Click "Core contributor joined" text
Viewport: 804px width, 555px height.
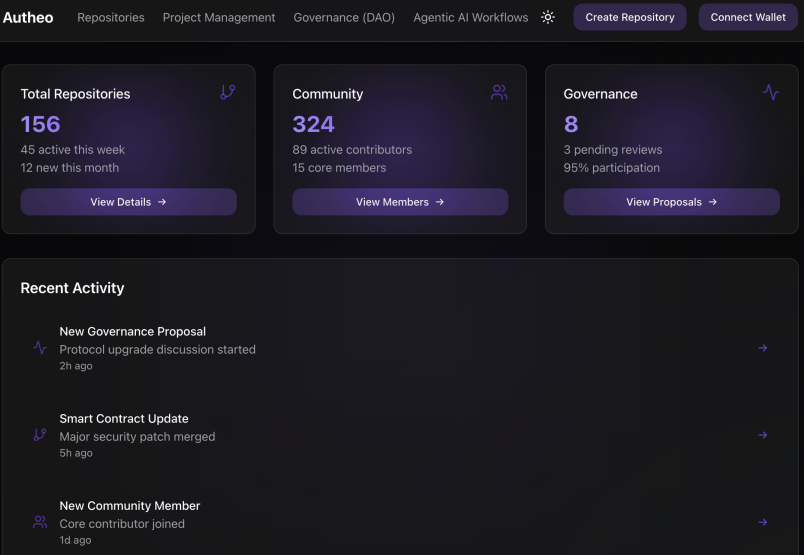click(122, 524)
